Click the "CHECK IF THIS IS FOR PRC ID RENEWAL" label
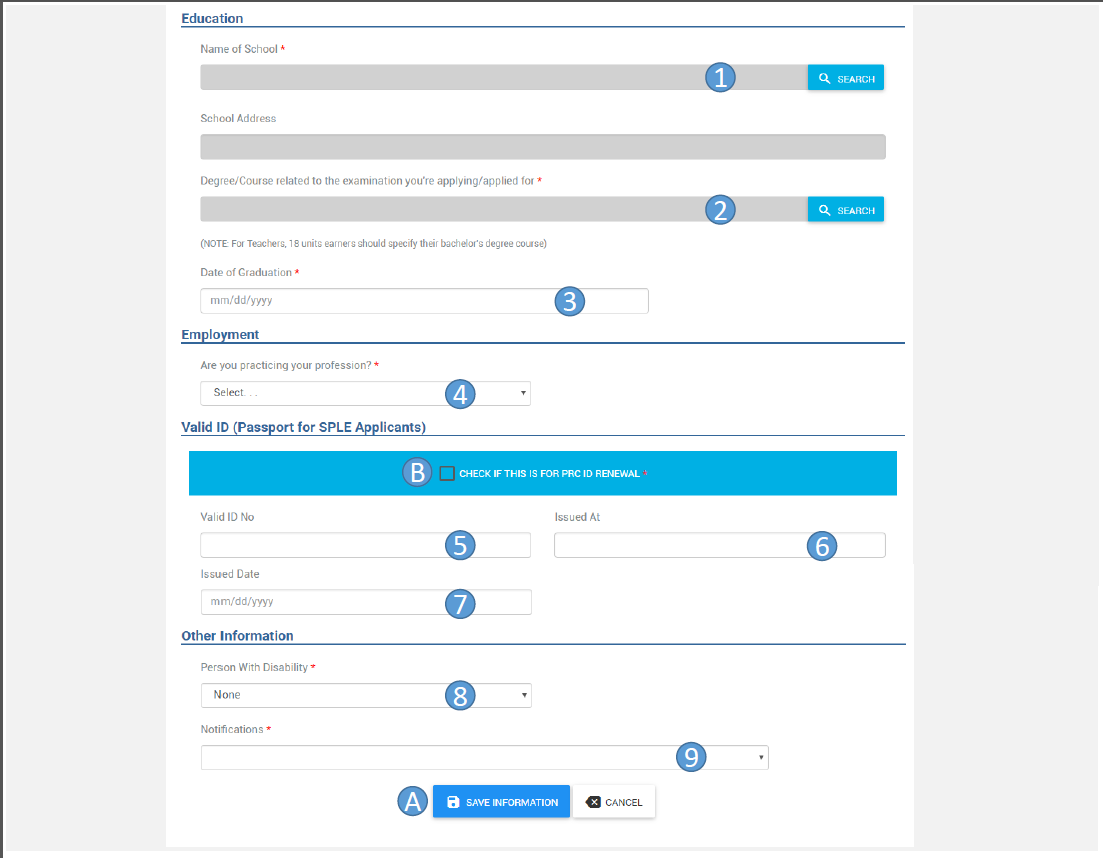Viewport: 1103px width, 858px height. [x=549, y=473]
